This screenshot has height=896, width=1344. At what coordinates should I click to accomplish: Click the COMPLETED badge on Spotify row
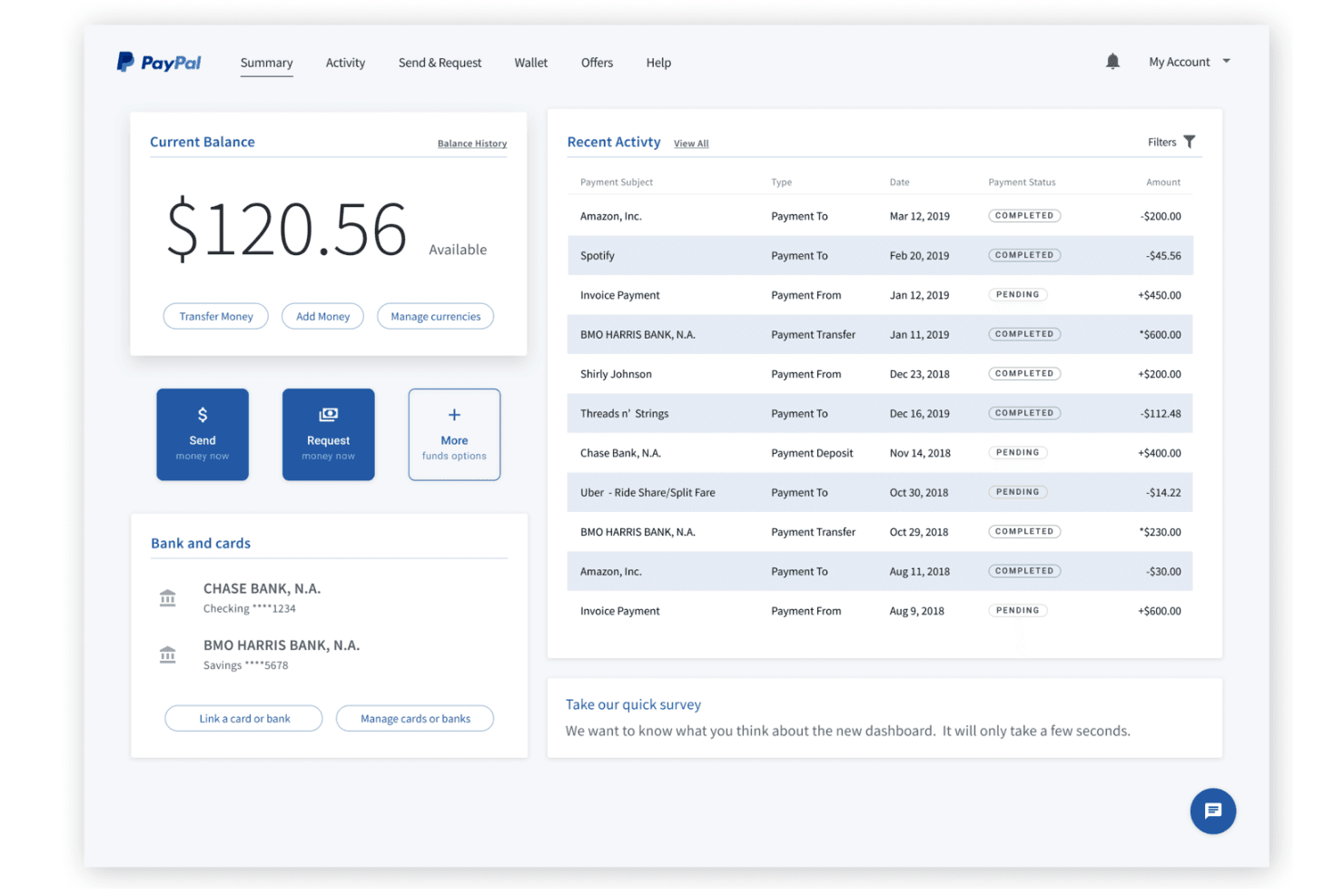tap(1024, 255)
